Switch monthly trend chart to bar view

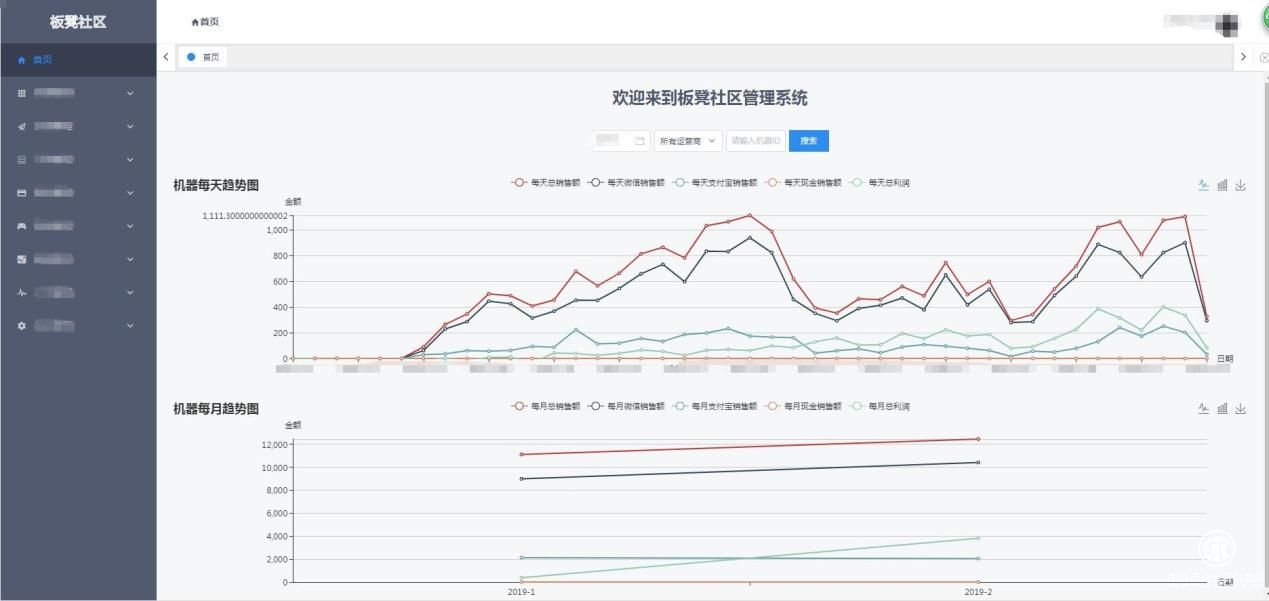pos(1222,408)
